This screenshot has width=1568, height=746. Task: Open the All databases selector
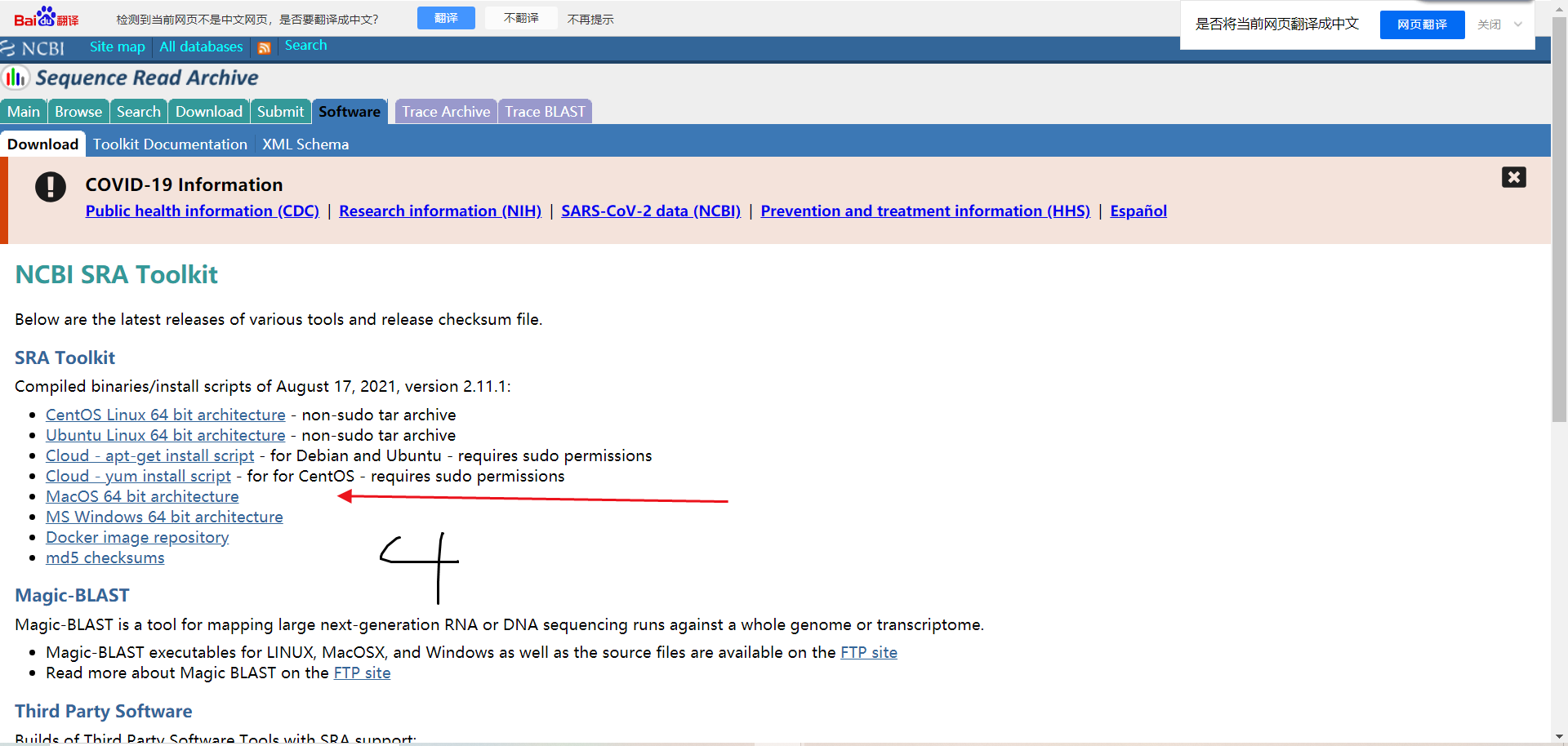coord(201,47)
